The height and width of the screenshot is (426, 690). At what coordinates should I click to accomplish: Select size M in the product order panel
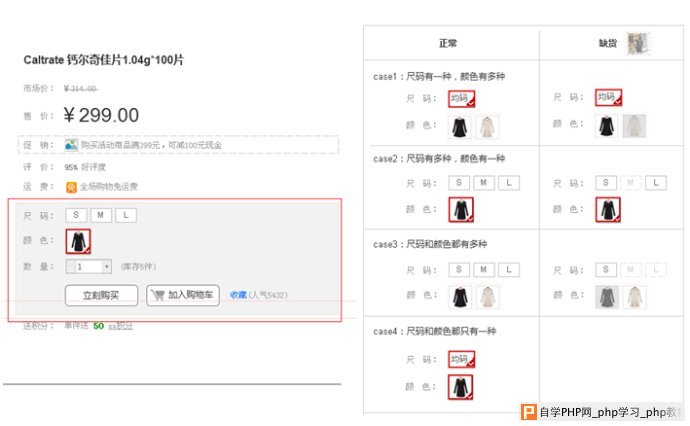pos(101,215)
